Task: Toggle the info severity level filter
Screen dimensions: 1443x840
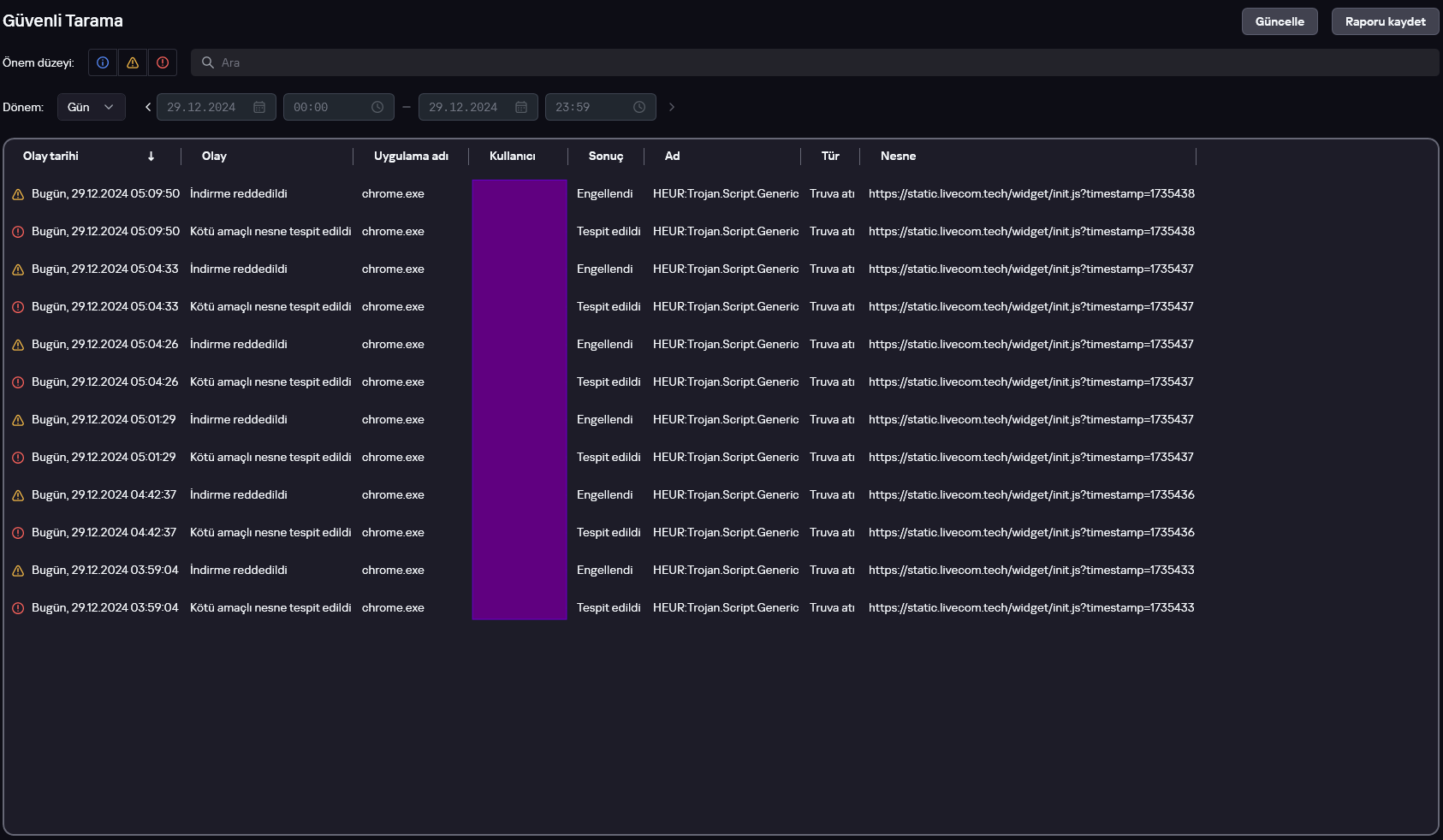Action: (103, 62)
